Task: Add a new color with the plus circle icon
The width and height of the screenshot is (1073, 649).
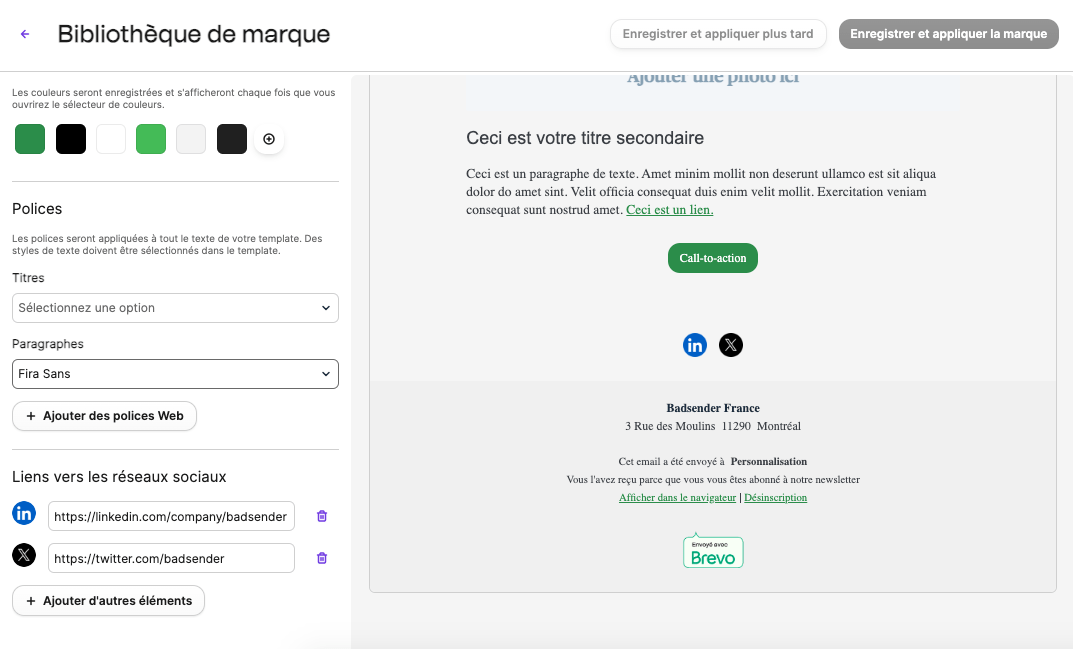Action: click(269, 139)
